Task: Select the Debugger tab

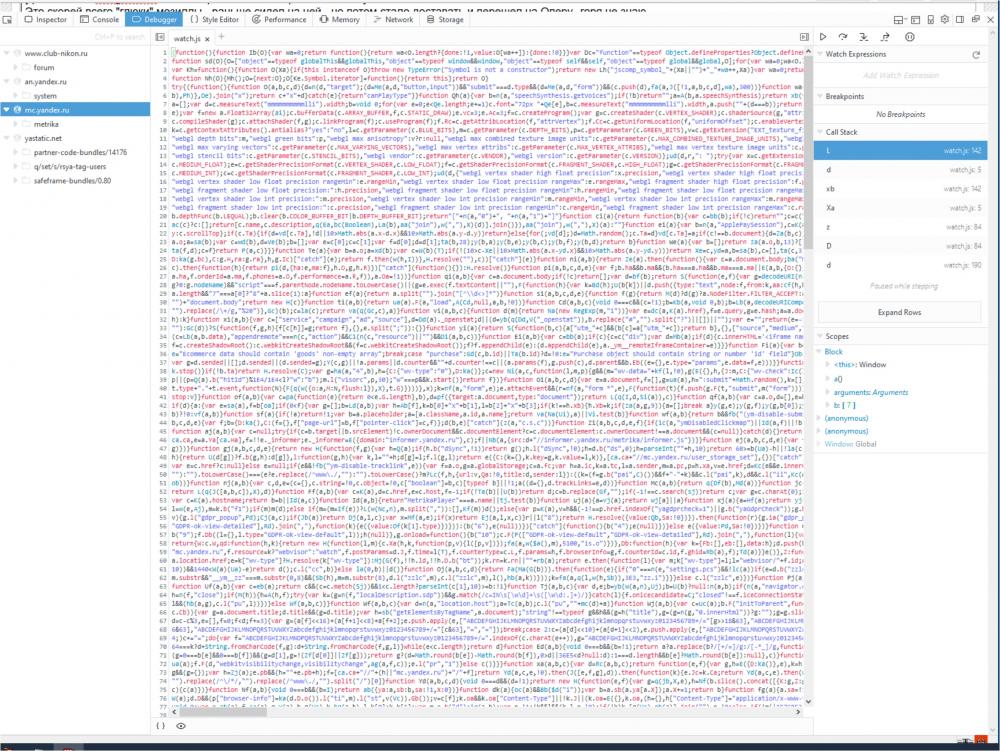Action: tap(154, 20)
